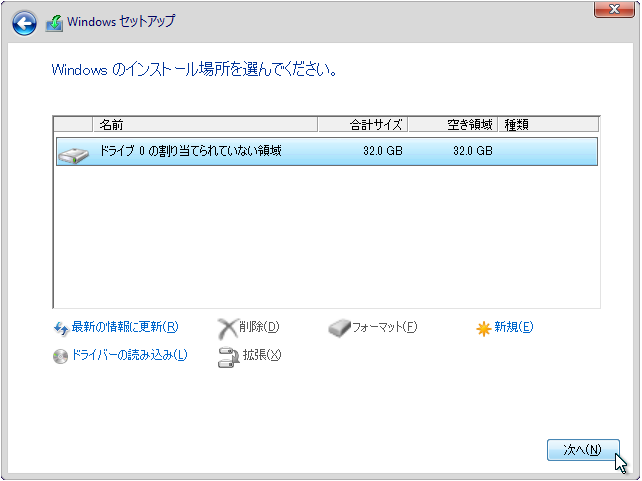Go back with the blue arrow button
The image size is (642, 481).
pyautogui.click(x=24, y=23)
